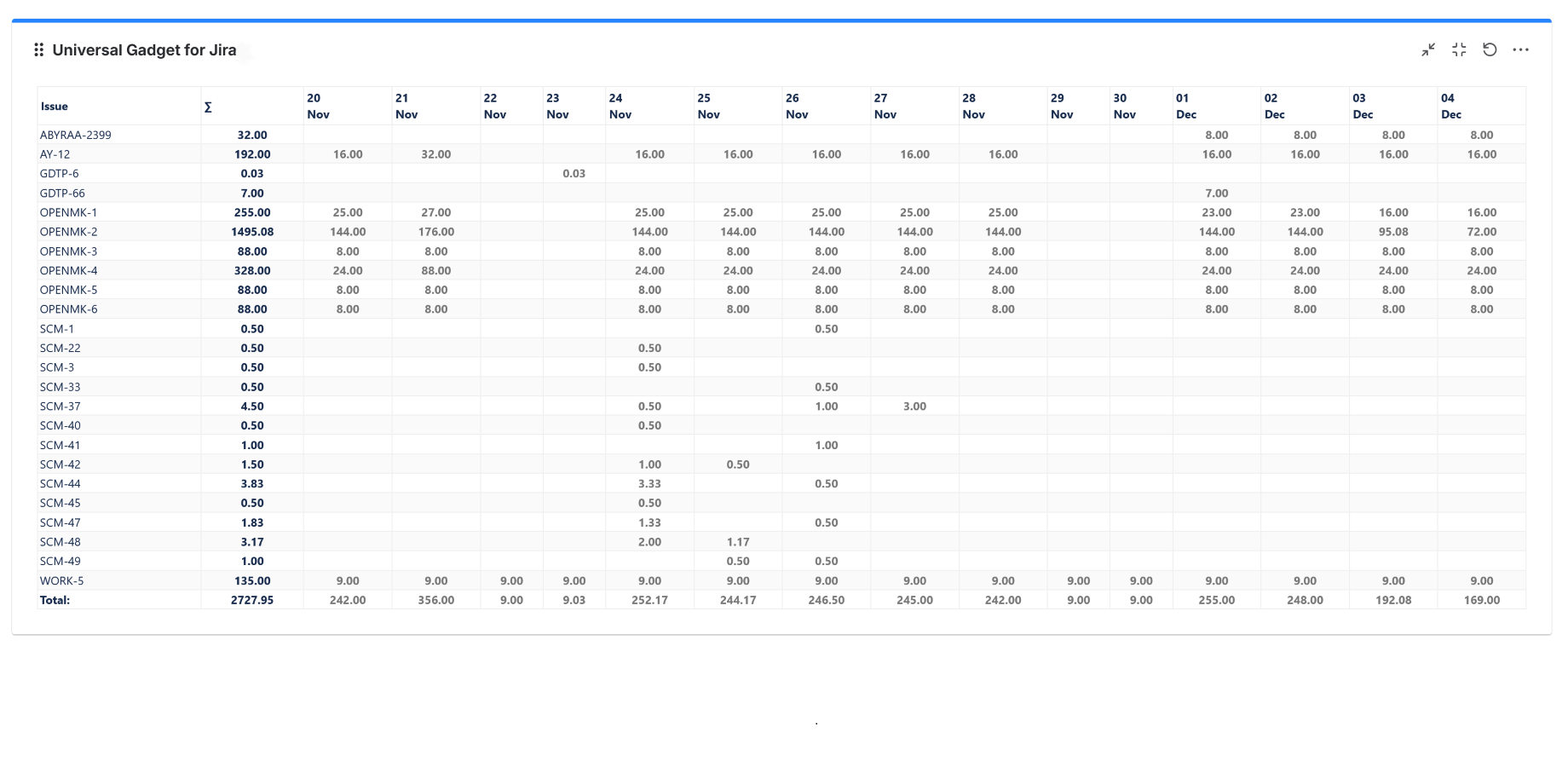Open issue AY-12
Image resolution: width=1568 pixels, height=767 pixels.
[x=57, y=154]
